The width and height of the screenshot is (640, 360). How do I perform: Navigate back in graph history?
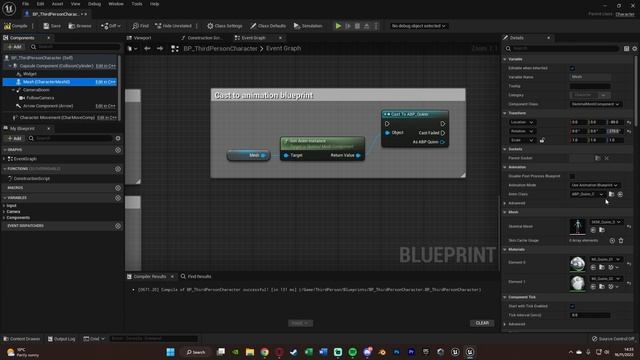(147, 49)
